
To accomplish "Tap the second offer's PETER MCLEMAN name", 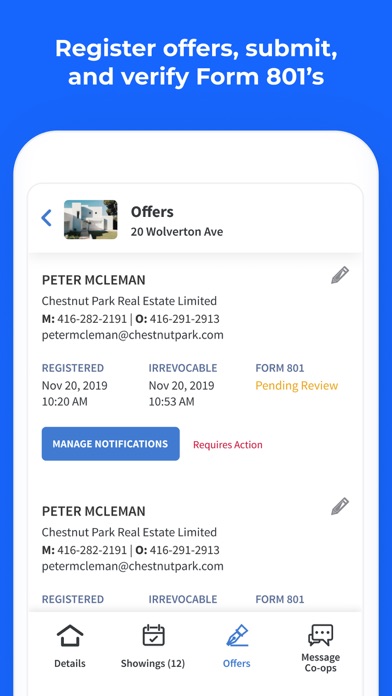I will [x=94, y=511].
